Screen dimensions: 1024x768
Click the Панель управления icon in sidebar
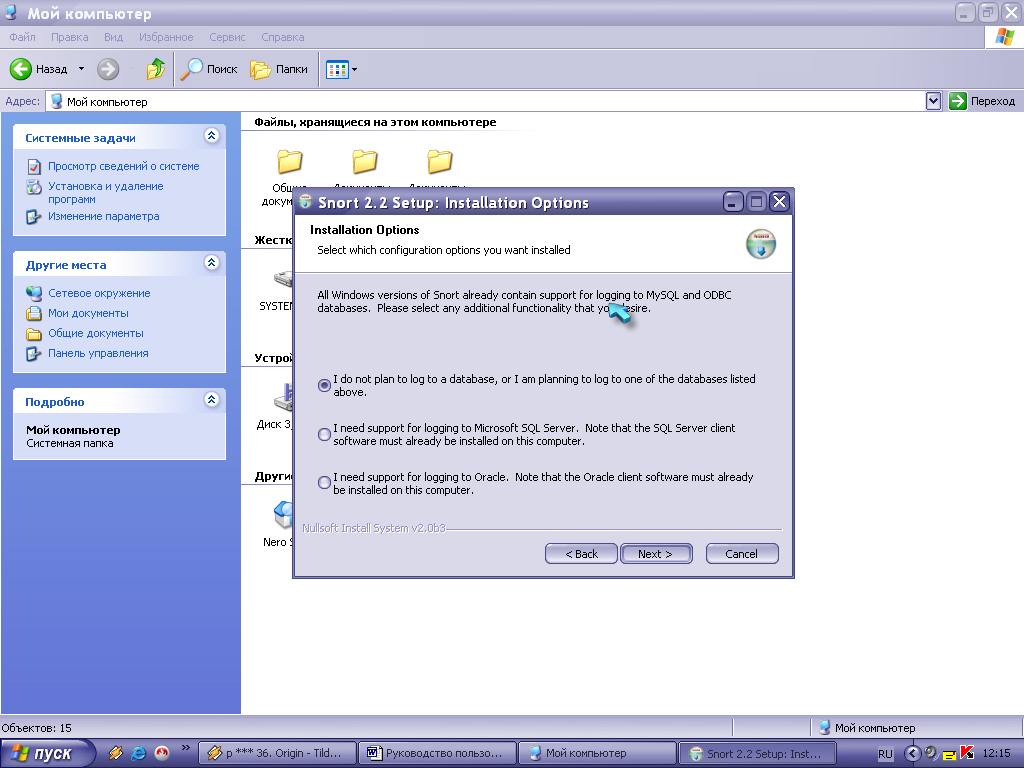[x=34, y=354]
